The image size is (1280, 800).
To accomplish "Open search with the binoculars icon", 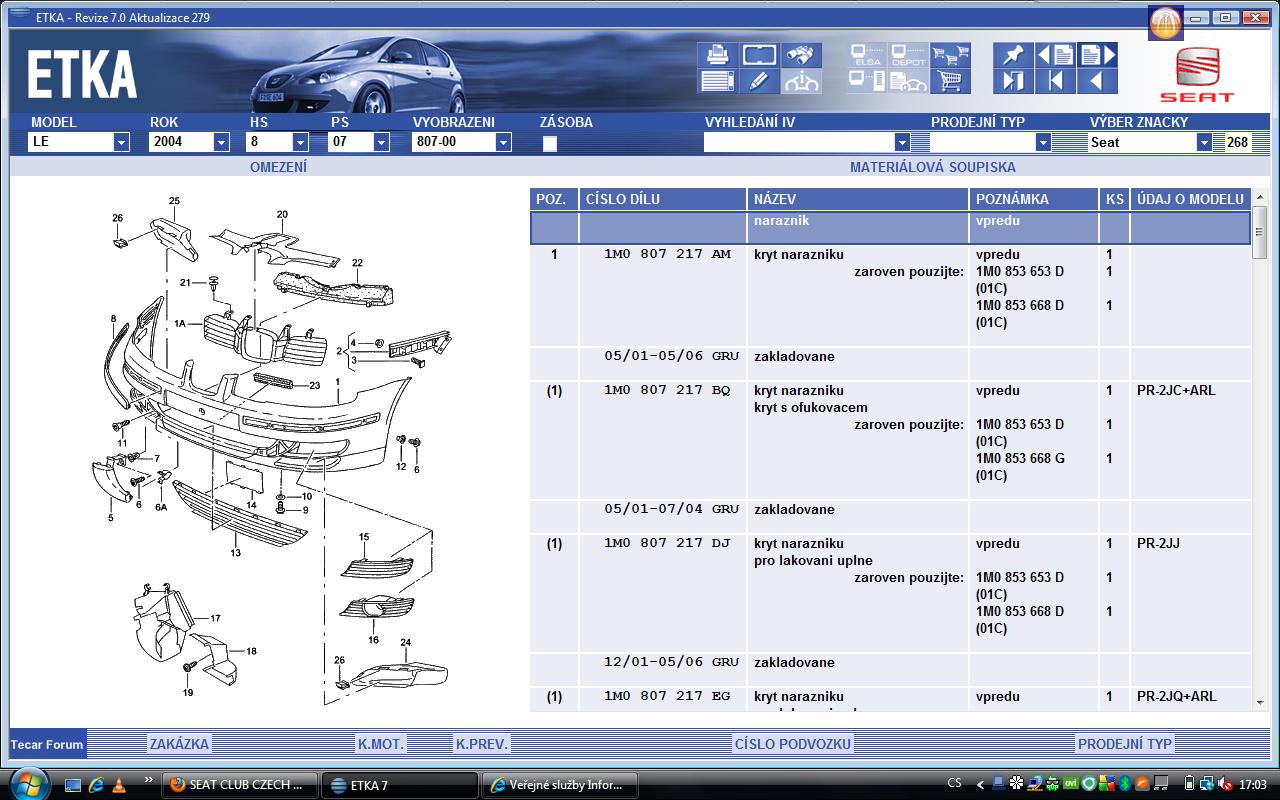I will tap(801, 55).
